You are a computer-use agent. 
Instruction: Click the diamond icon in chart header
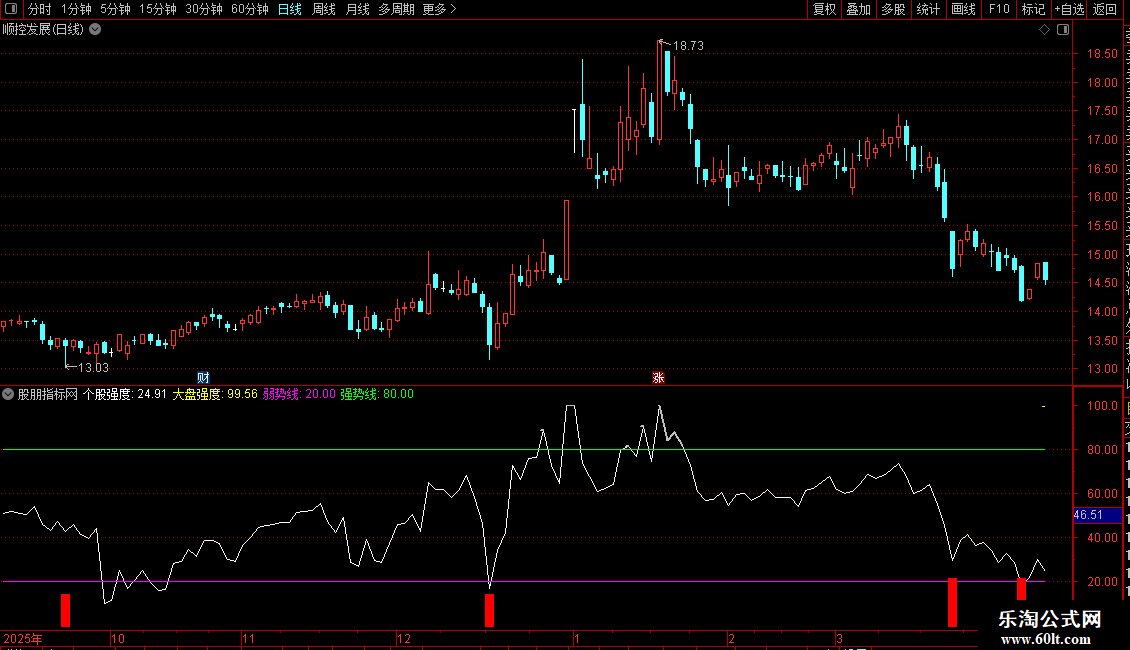(x=1044, y=30)
